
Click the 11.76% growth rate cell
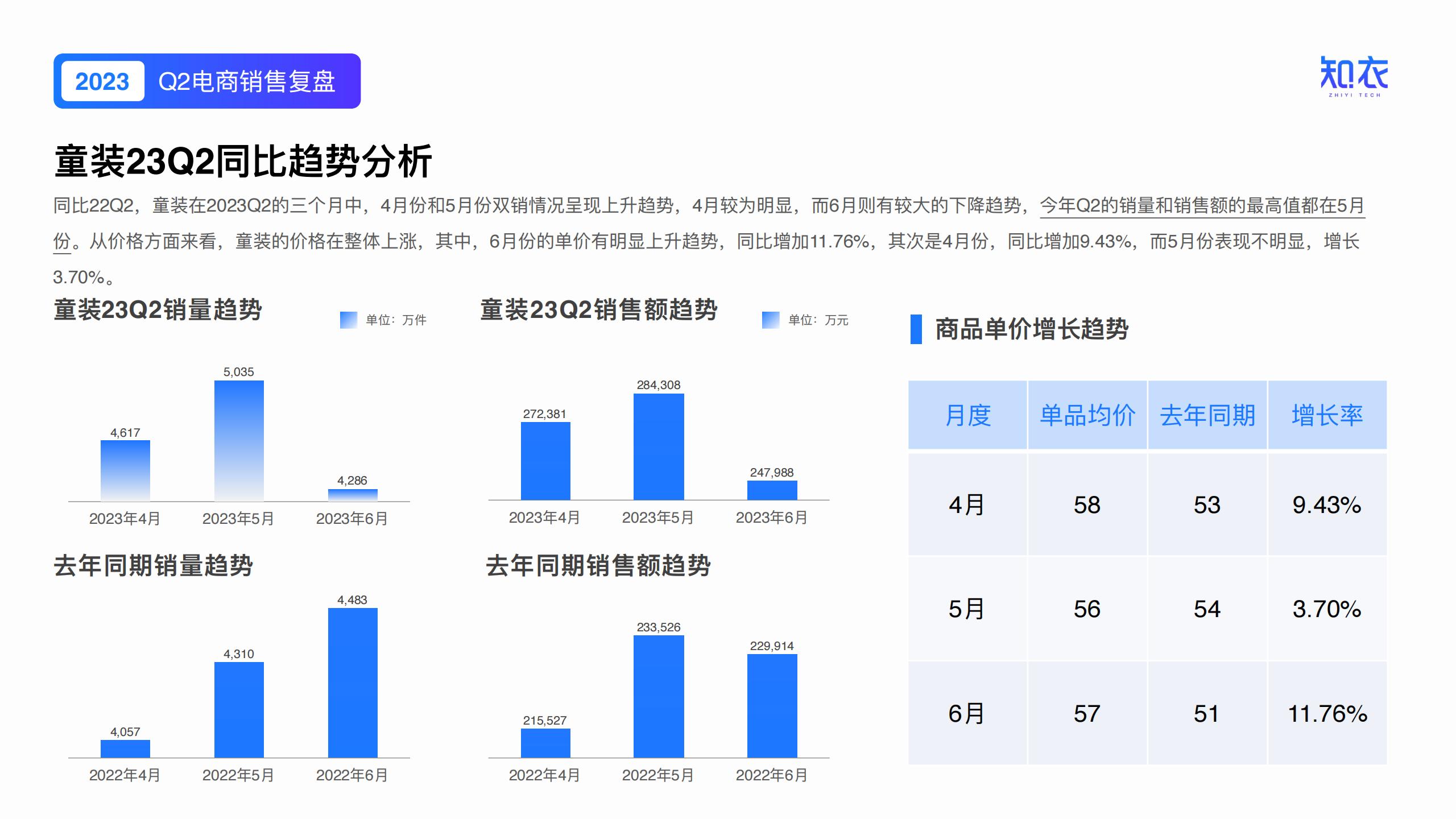point(1327,714)
